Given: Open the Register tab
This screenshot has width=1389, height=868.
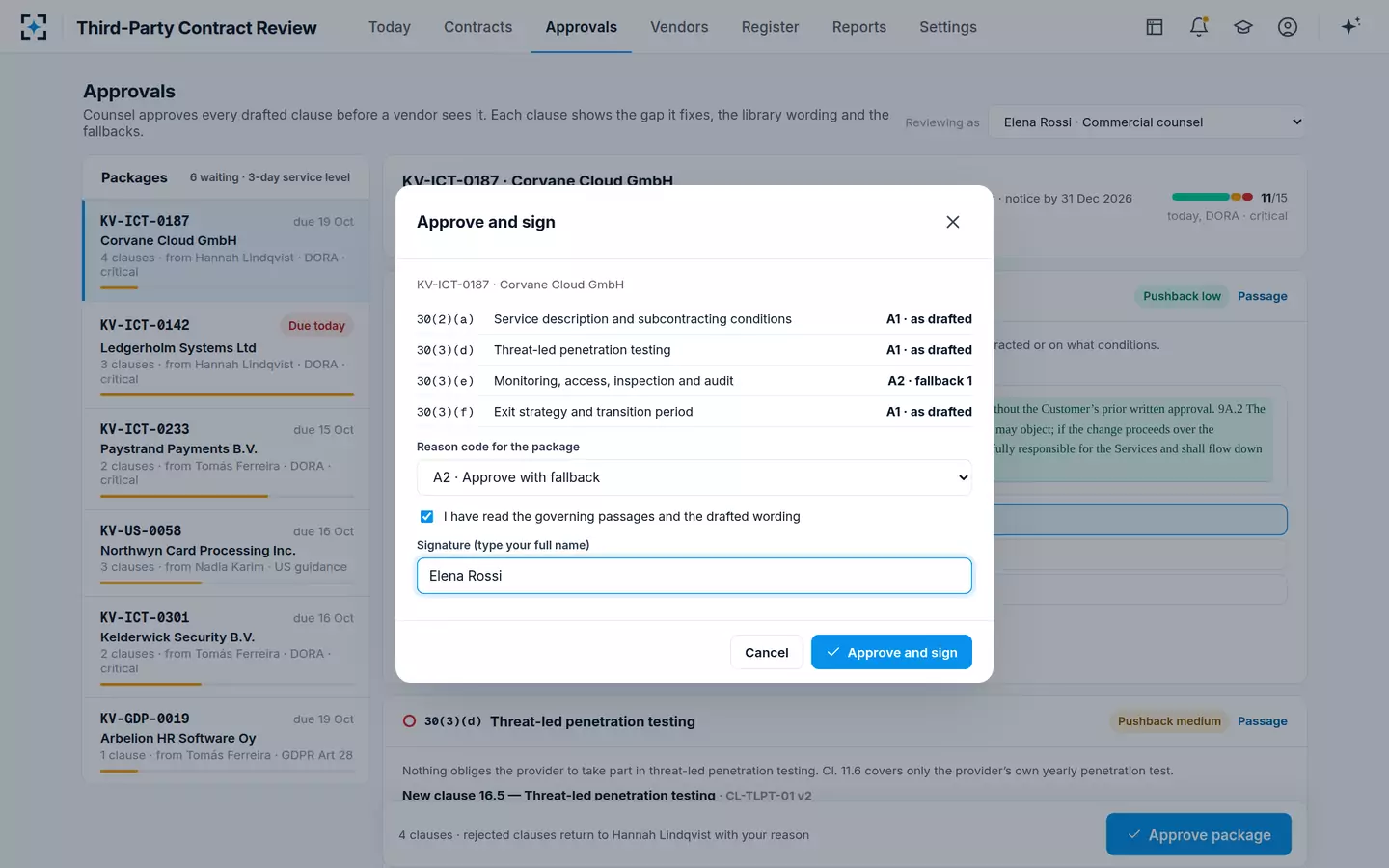Looking at the screenshot, I should [x=770, y=27].
